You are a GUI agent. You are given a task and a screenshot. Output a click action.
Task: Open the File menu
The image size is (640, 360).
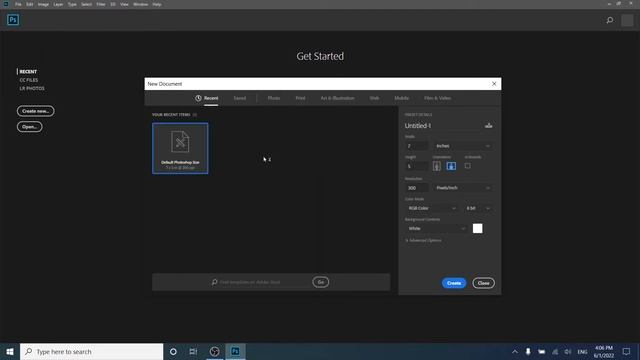[x=18, y=4]
